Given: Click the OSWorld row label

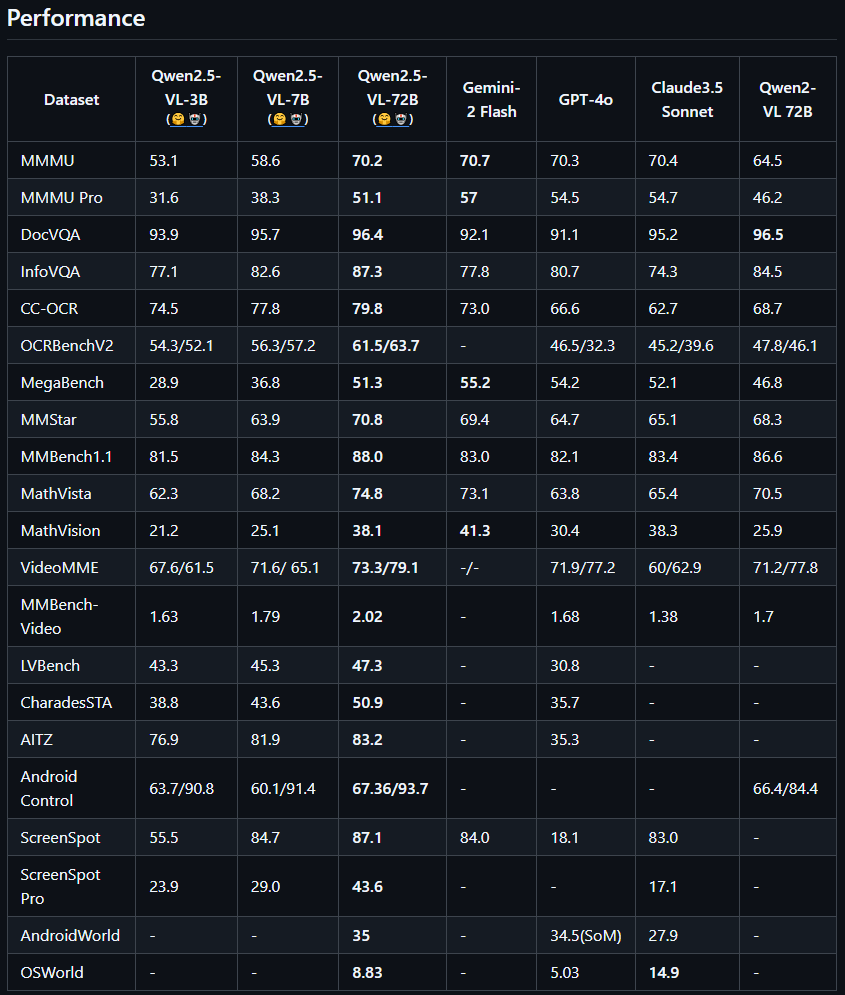Looking at the screenshot, I should (52, 972).
